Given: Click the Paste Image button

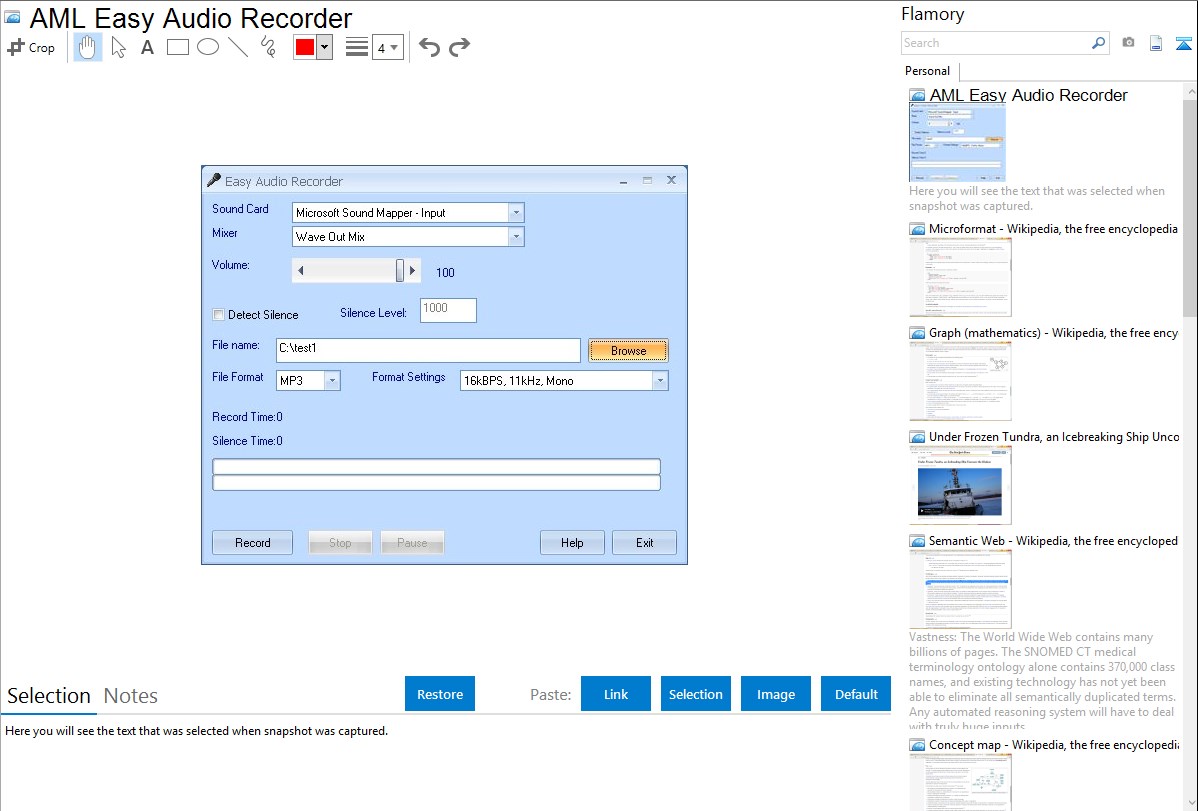Looking at the screenshot, I should tap(775, 694).
